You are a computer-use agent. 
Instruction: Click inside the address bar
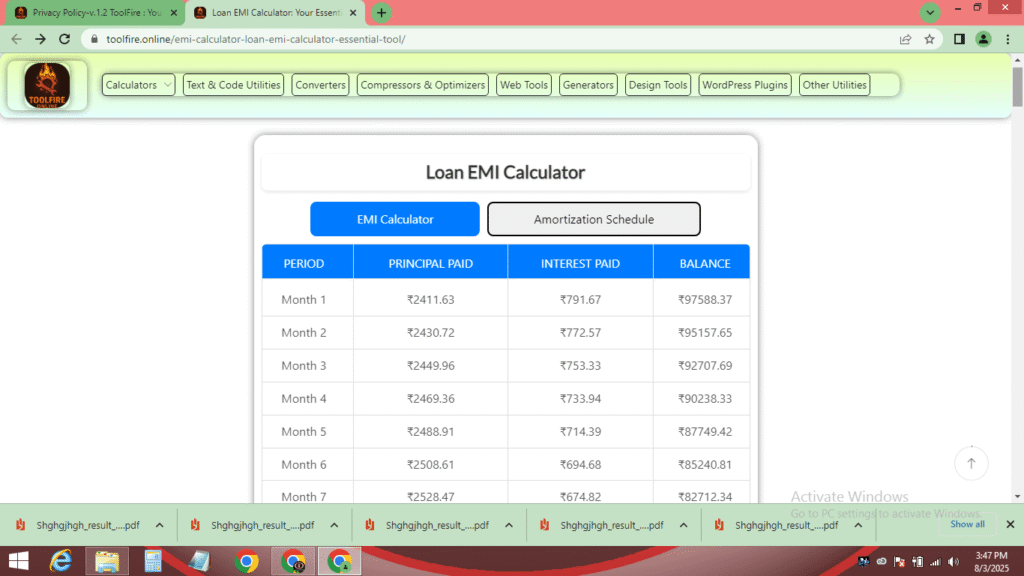[400, 39]
